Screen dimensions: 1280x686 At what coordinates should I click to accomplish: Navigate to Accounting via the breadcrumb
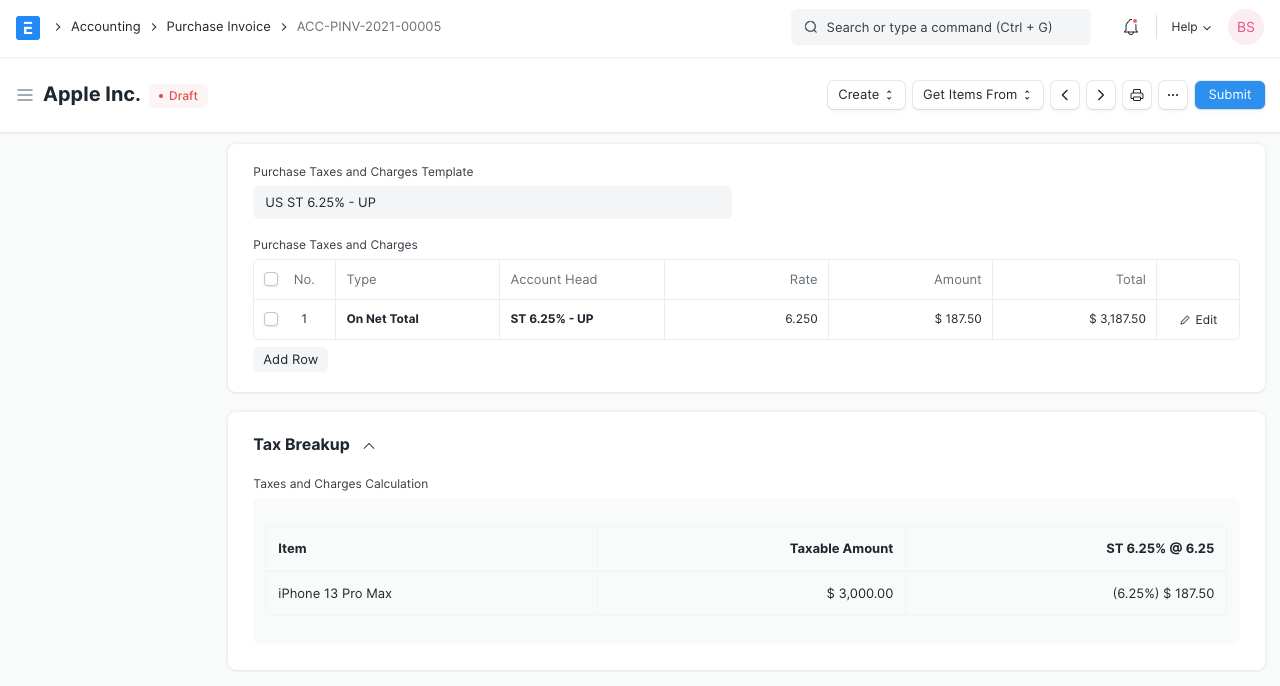tap(105, 27)
